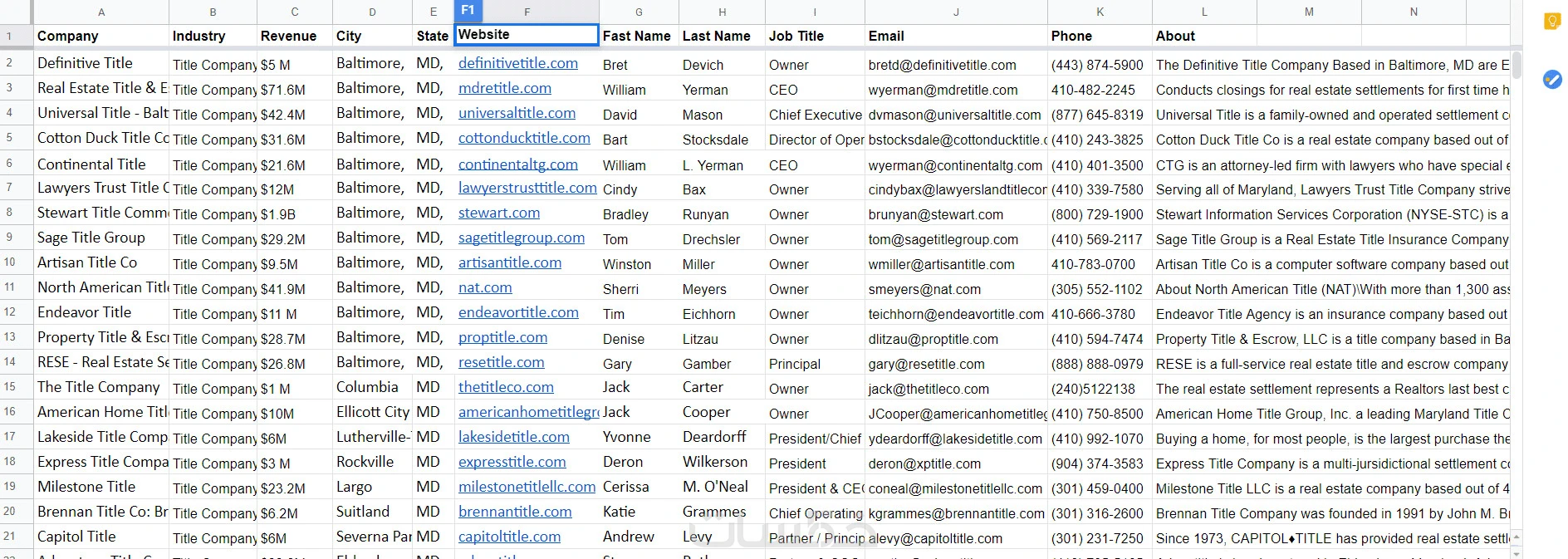Open the mdretitle.com website link

pos(504,88)
